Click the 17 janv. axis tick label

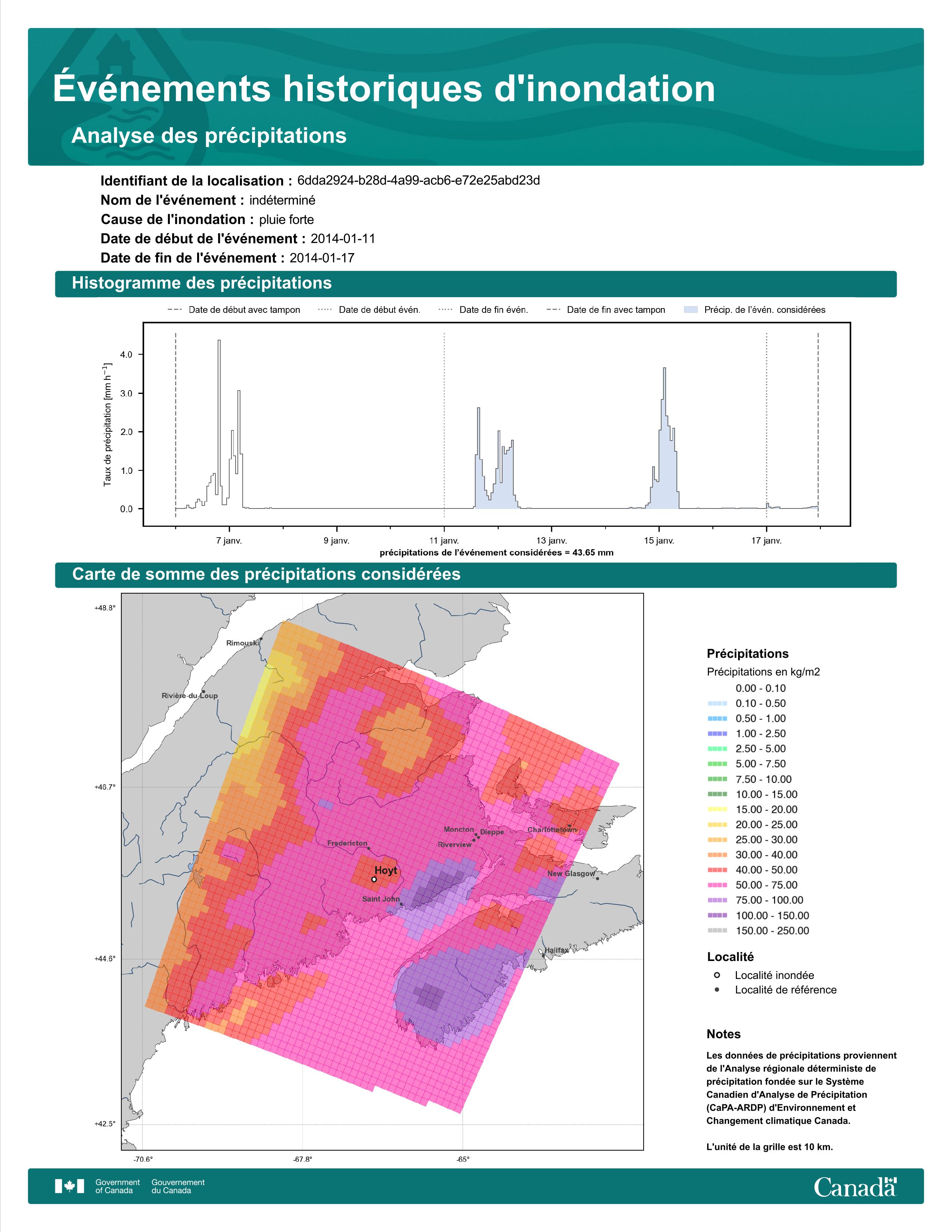pyautogui.click(x=766, y=541)
